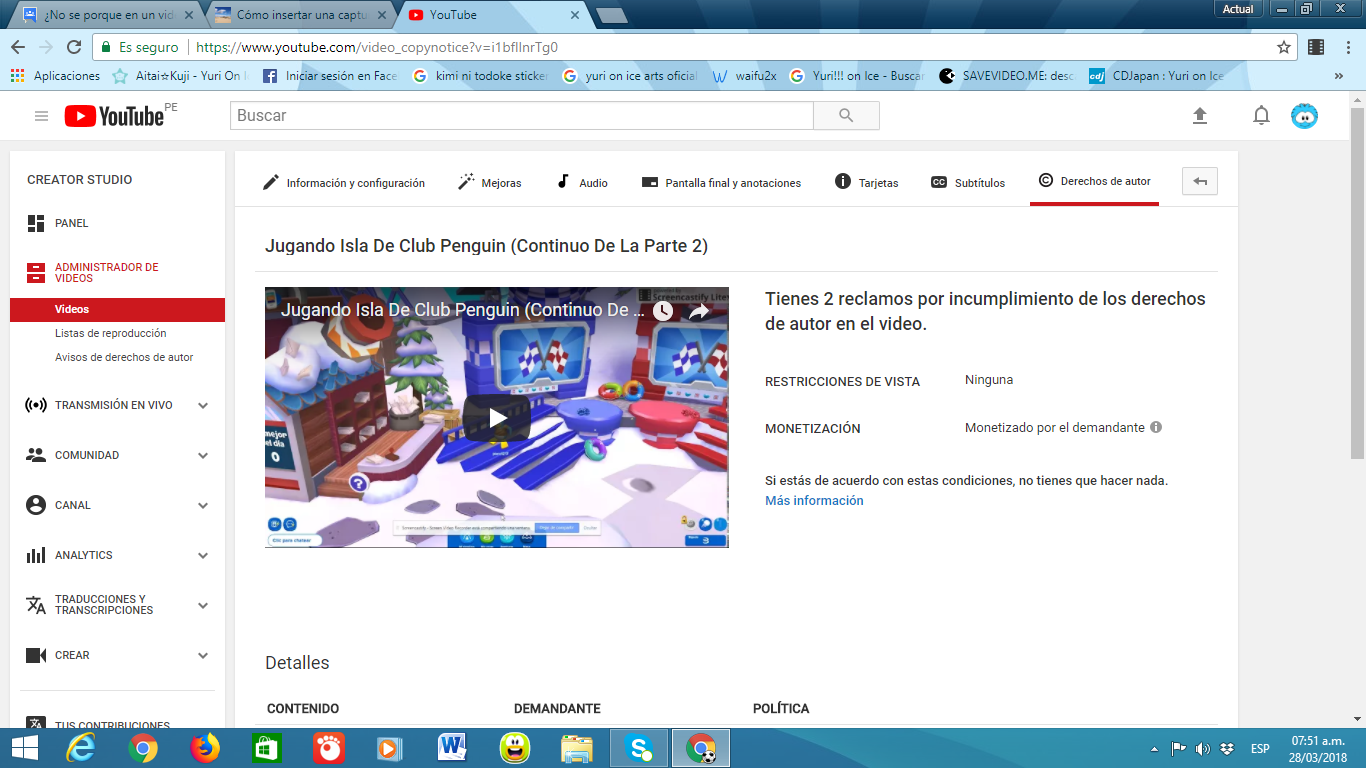Show hidden system tray icons
The image size is (1366, 768).
[1156, 749]
